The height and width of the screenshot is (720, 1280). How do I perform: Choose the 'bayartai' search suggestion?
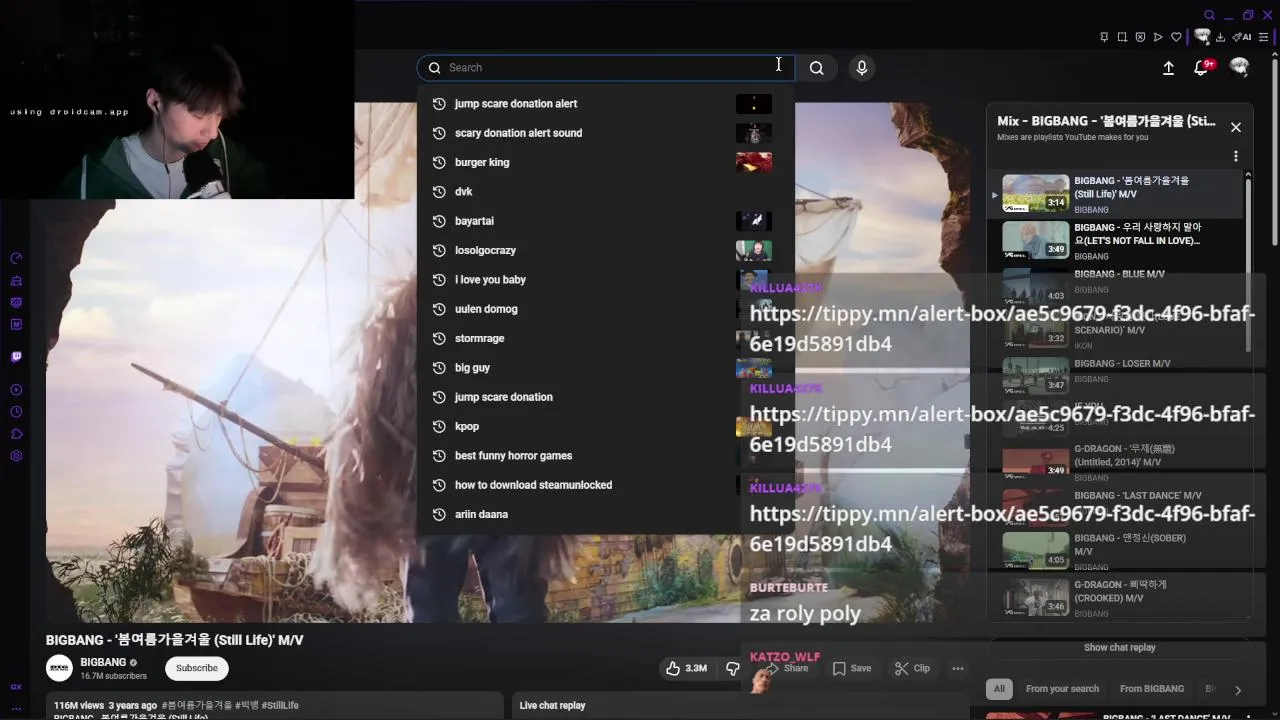606,221
